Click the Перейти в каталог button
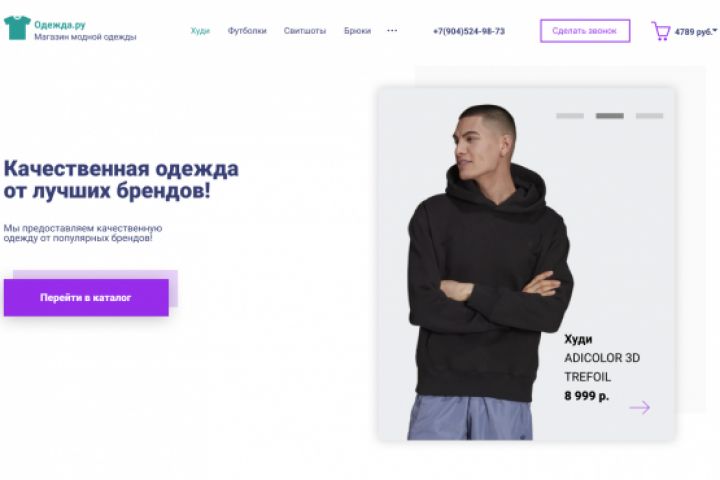Screen dimensions: 720x480 pyautogui.click(x=86, y=298)
